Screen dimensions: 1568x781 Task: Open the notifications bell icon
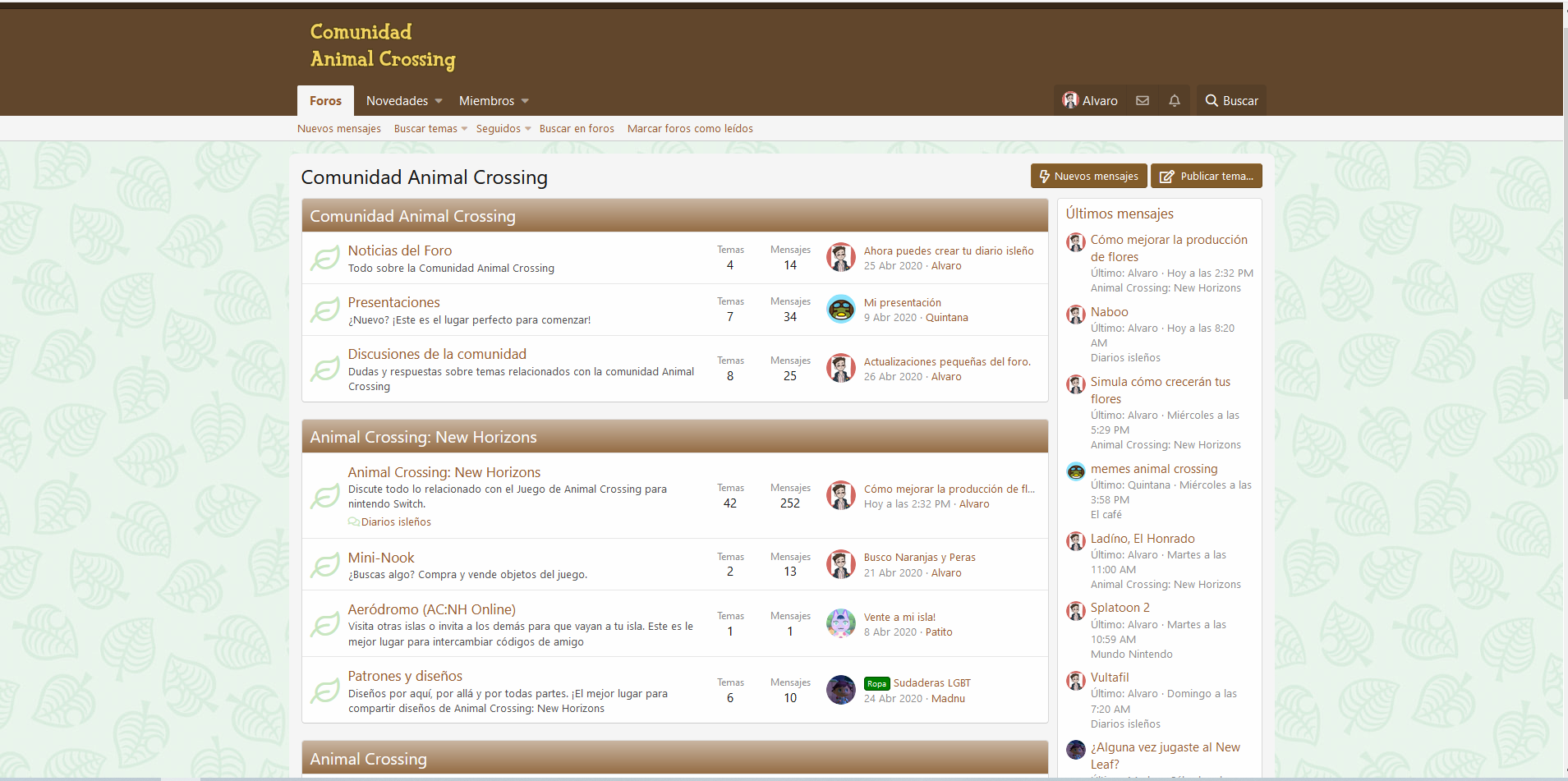click(x=1175, y=100)
